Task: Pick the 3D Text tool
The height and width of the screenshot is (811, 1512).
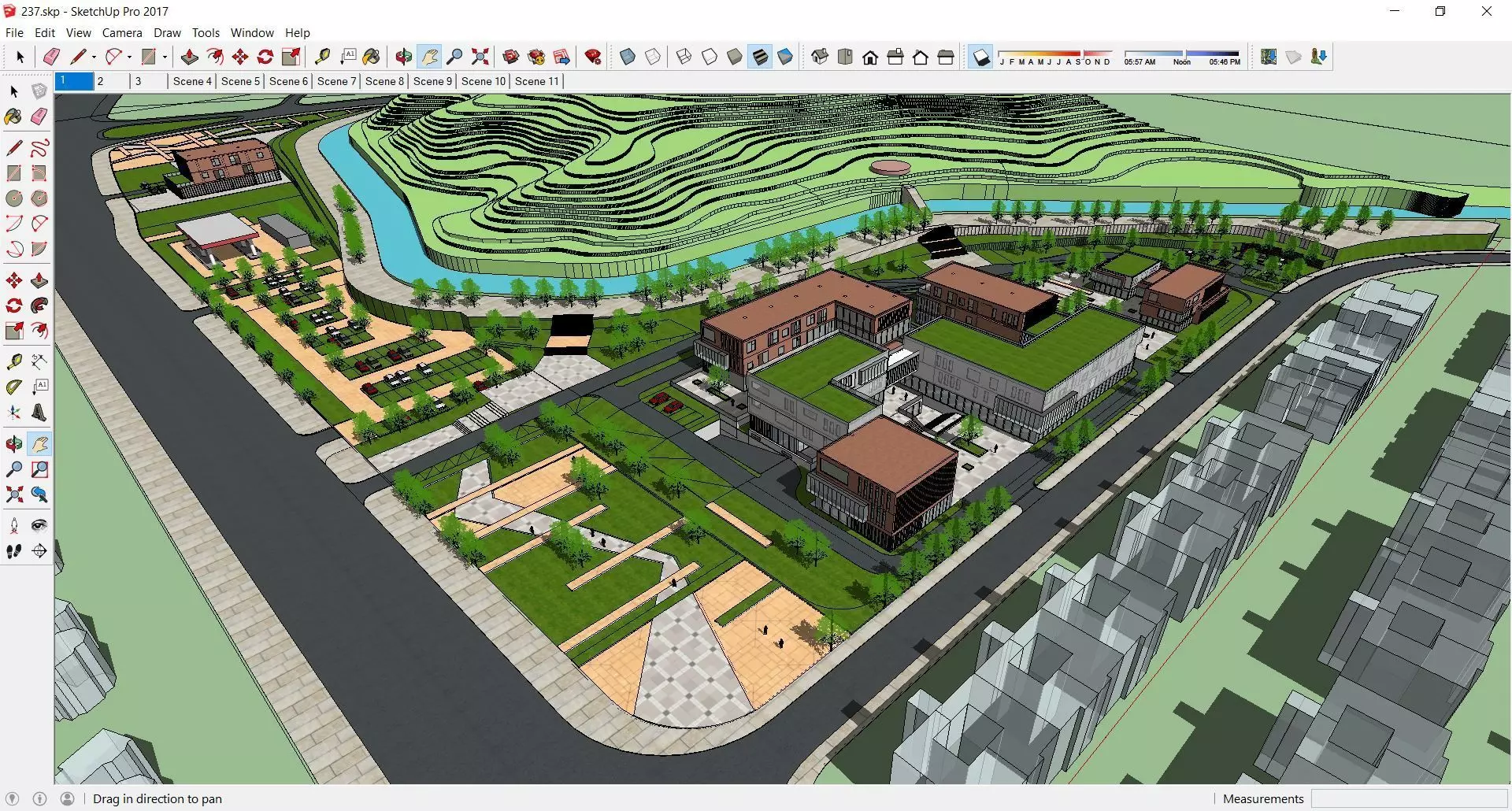Action: tap(39, 413)
